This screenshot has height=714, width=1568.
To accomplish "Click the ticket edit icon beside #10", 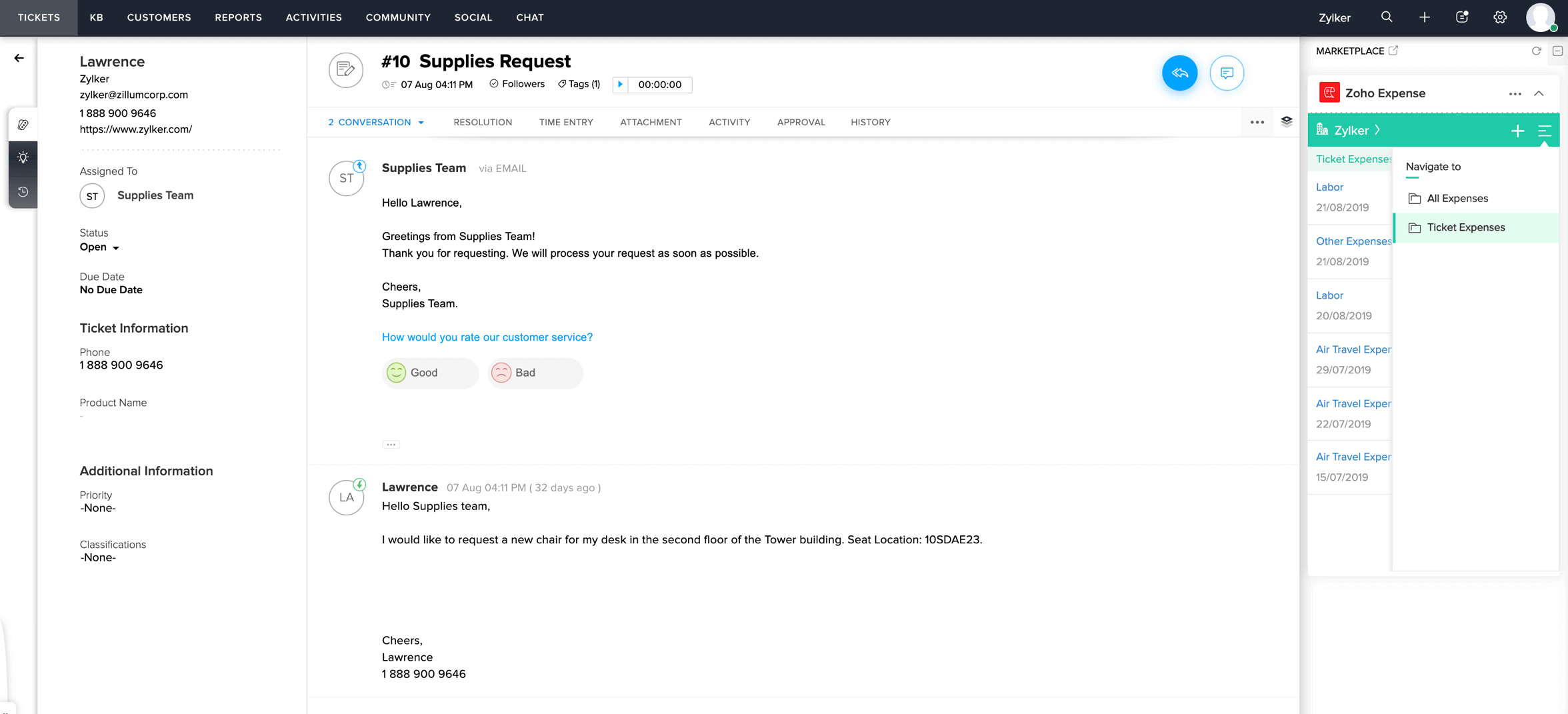I will coord(346,70).
